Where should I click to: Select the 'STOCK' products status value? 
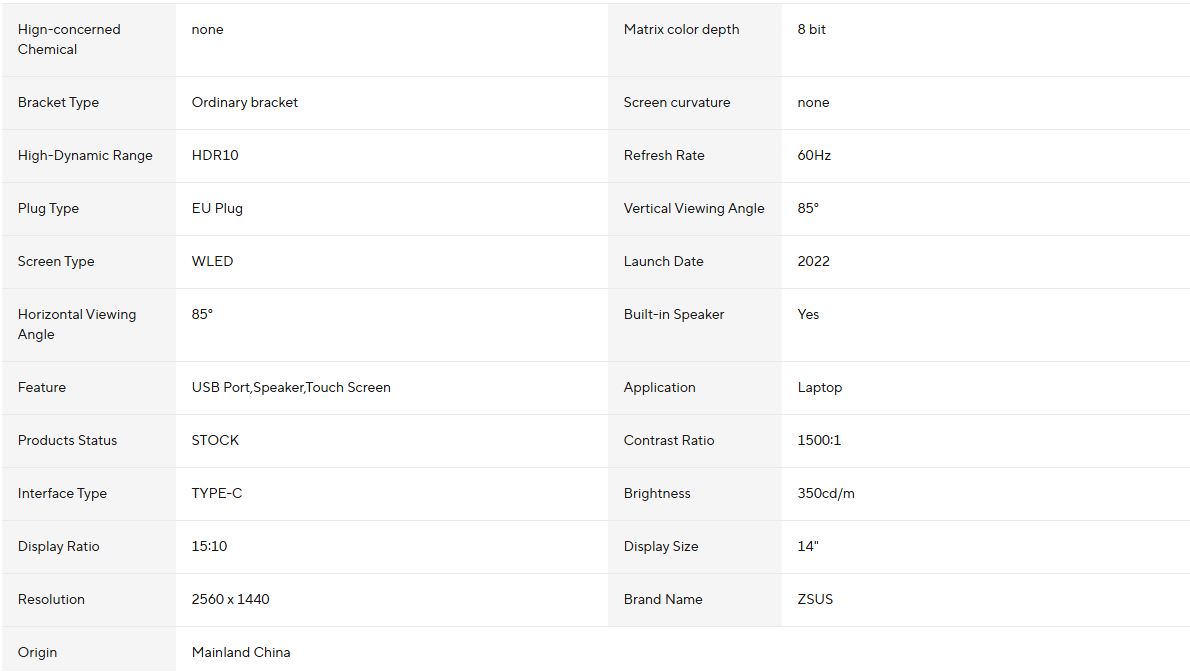[x=215, y=440]
